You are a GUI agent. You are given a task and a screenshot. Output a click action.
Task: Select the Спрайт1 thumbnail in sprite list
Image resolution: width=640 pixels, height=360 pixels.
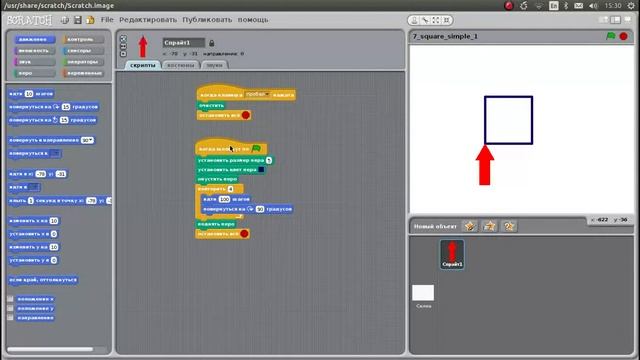(452, 254)
